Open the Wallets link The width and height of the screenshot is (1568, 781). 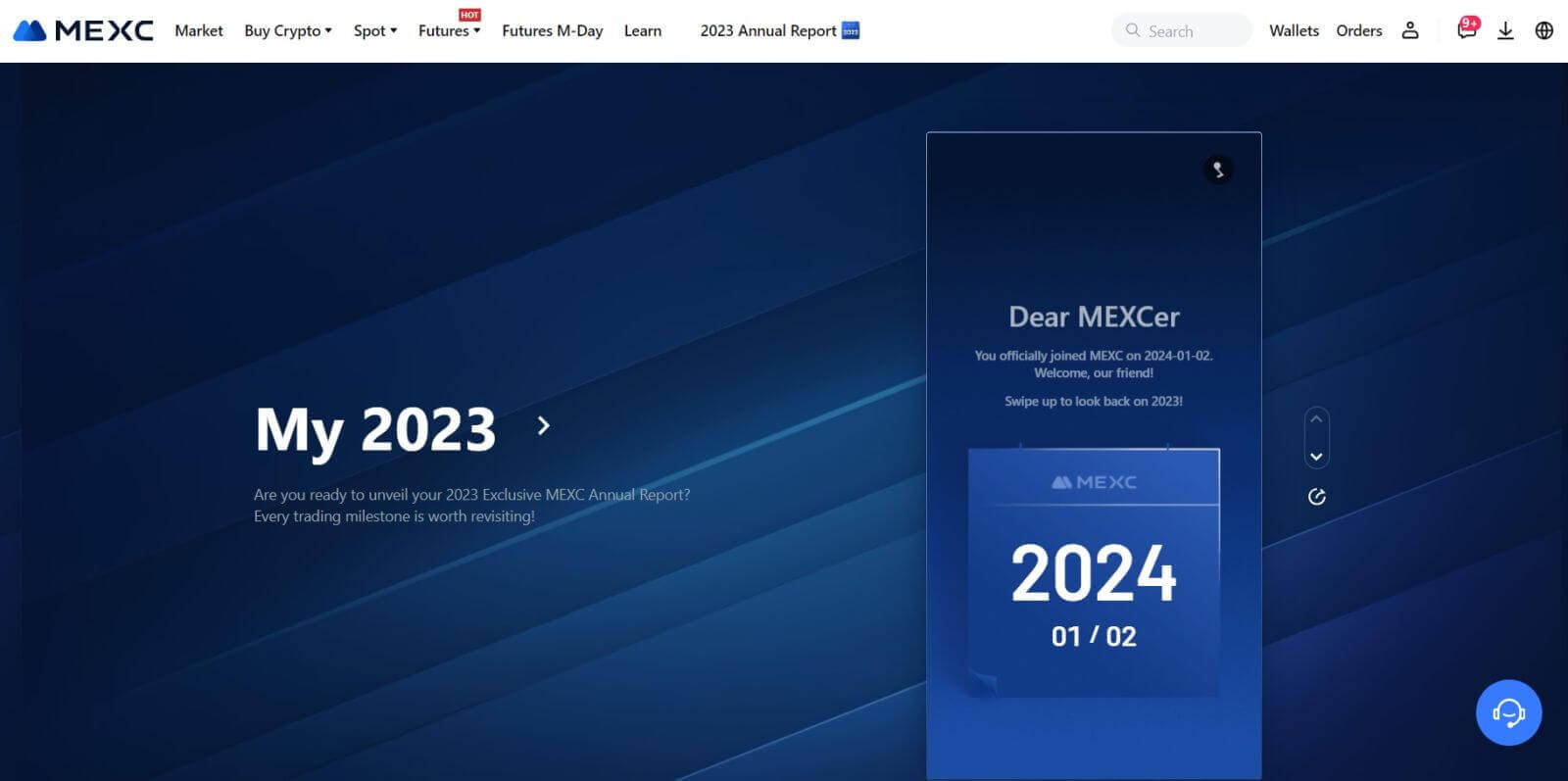tap(1294, 30)
